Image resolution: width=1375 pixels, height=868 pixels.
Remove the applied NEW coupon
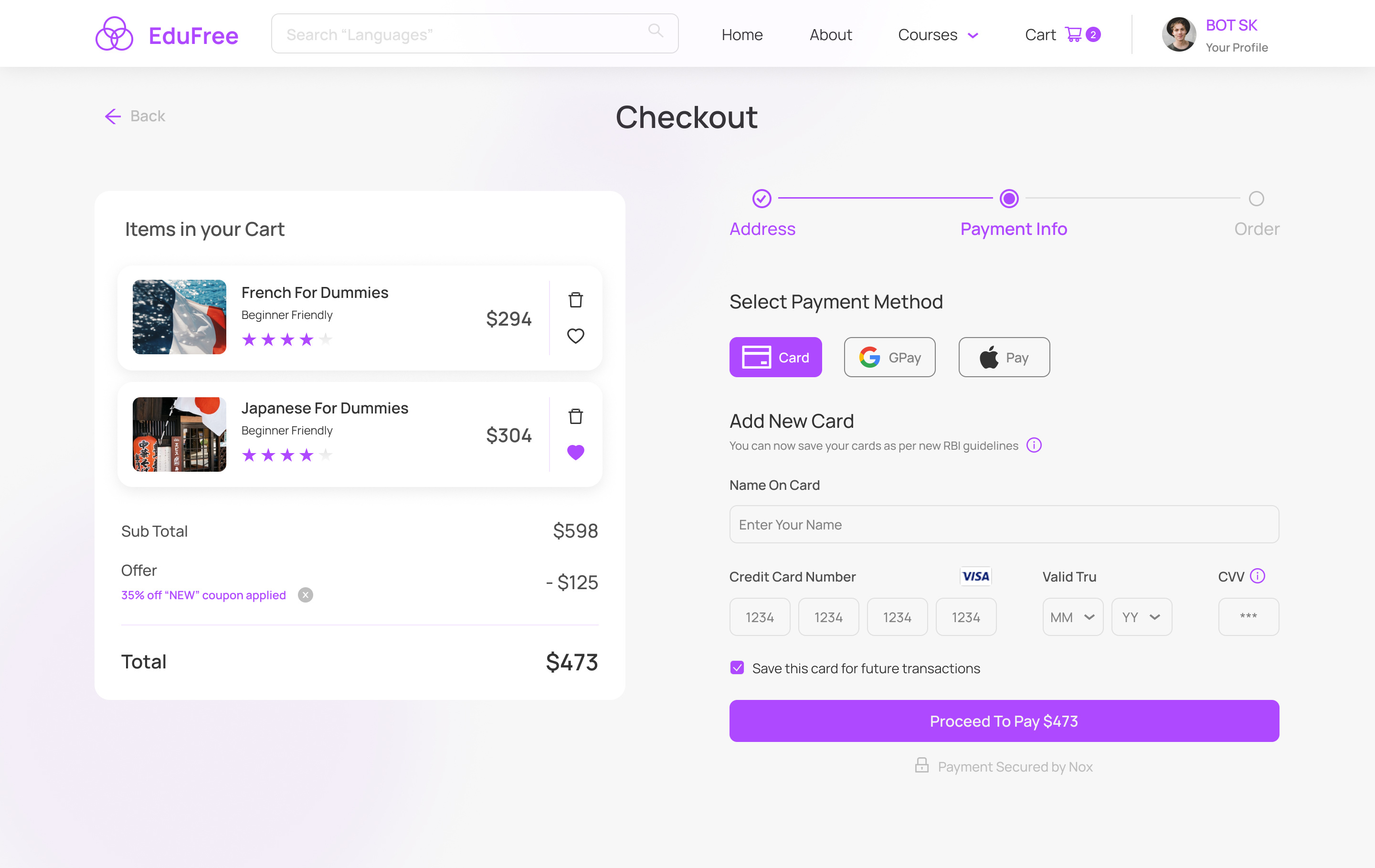click(306, 594)
